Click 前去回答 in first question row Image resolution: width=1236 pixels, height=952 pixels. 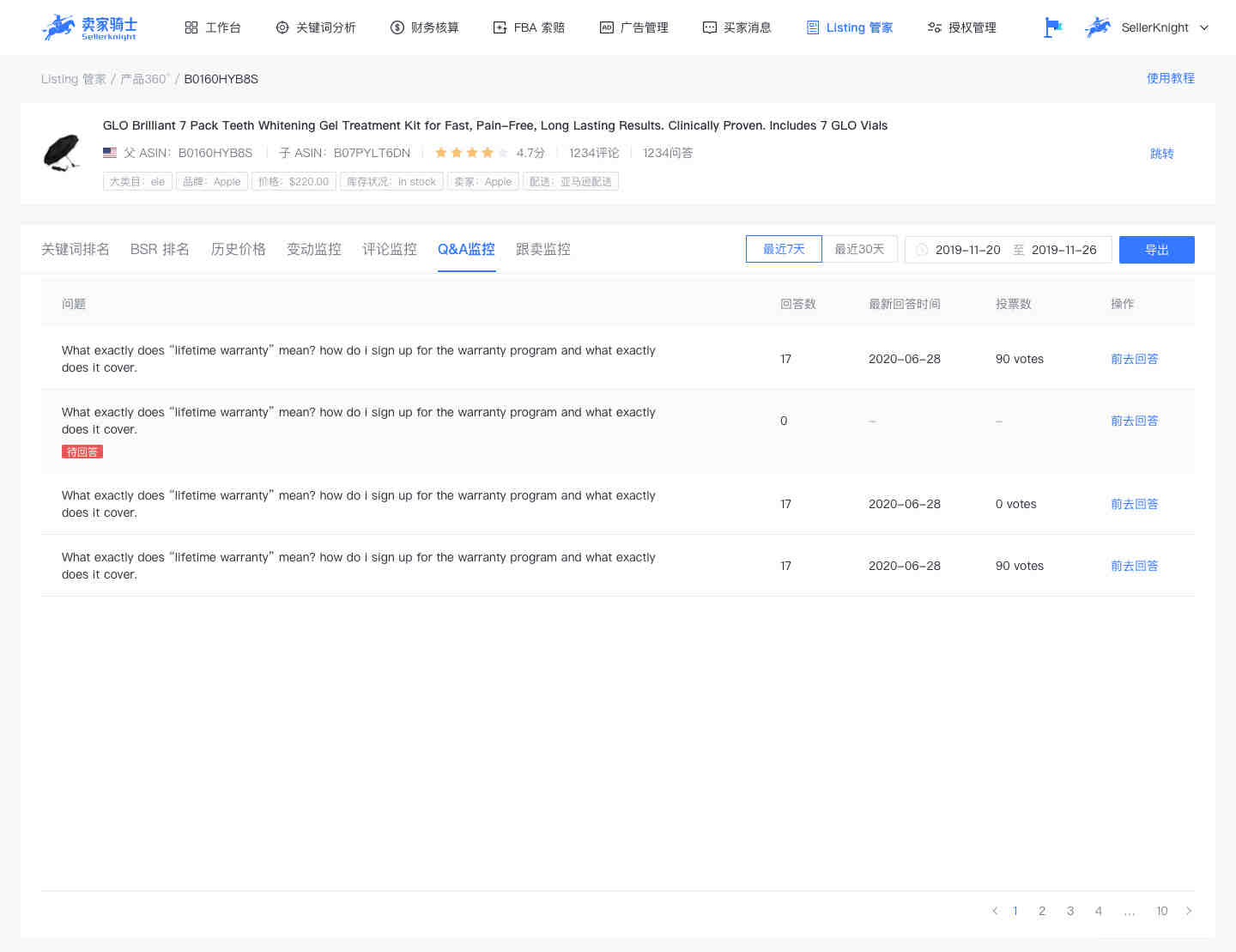click(1135, 359)
